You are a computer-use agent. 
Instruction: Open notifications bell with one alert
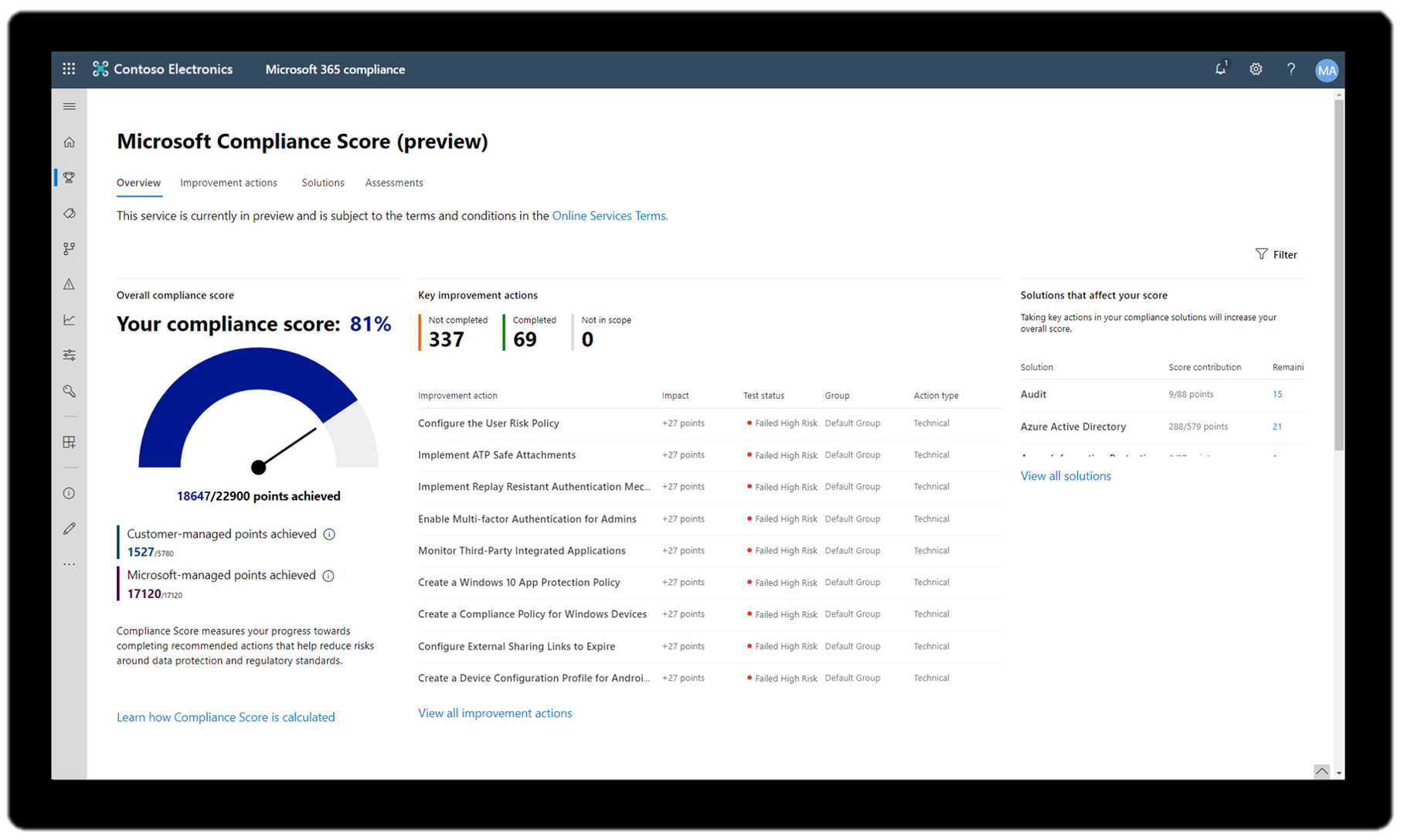[1220, 69]
